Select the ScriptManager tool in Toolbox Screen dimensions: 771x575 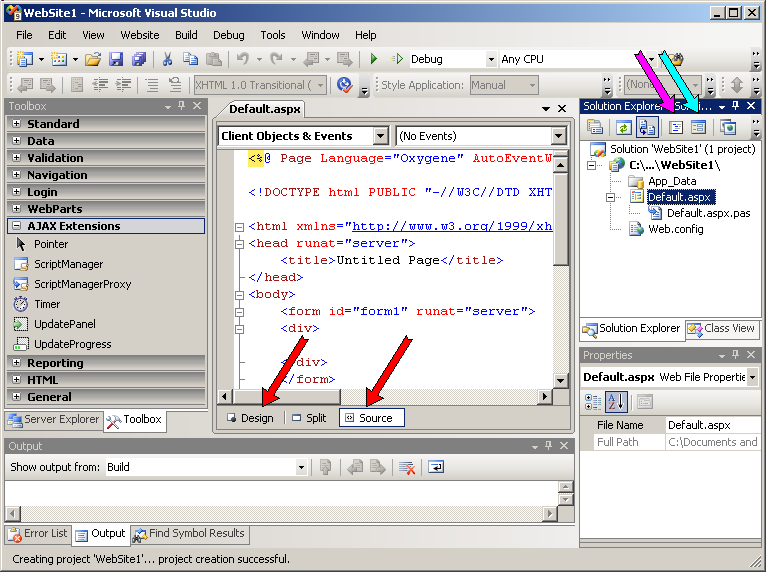[68, 264]
